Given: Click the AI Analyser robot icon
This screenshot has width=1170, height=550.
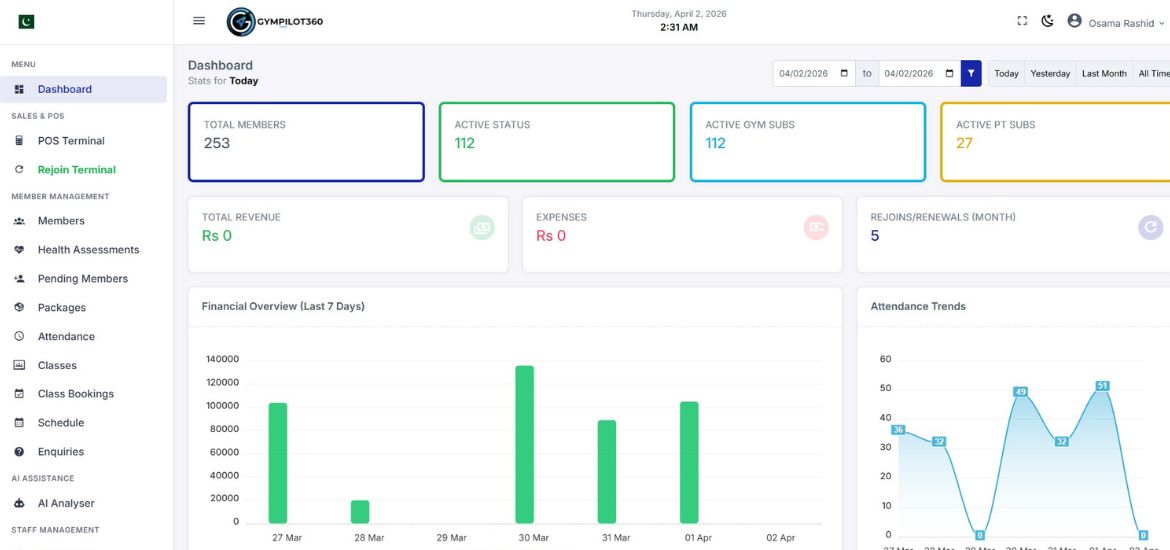Looking at the screenshot, I should pyautogui.click(x=19, y=504).
